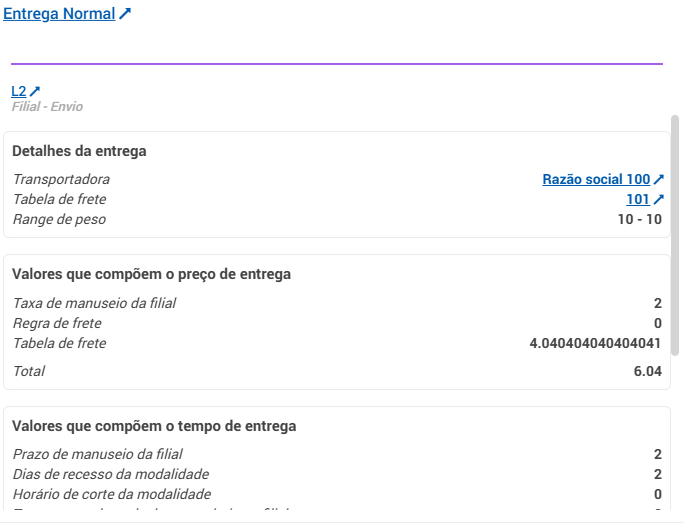Click the Dias de recesso da modalidade label

point(111,474)
